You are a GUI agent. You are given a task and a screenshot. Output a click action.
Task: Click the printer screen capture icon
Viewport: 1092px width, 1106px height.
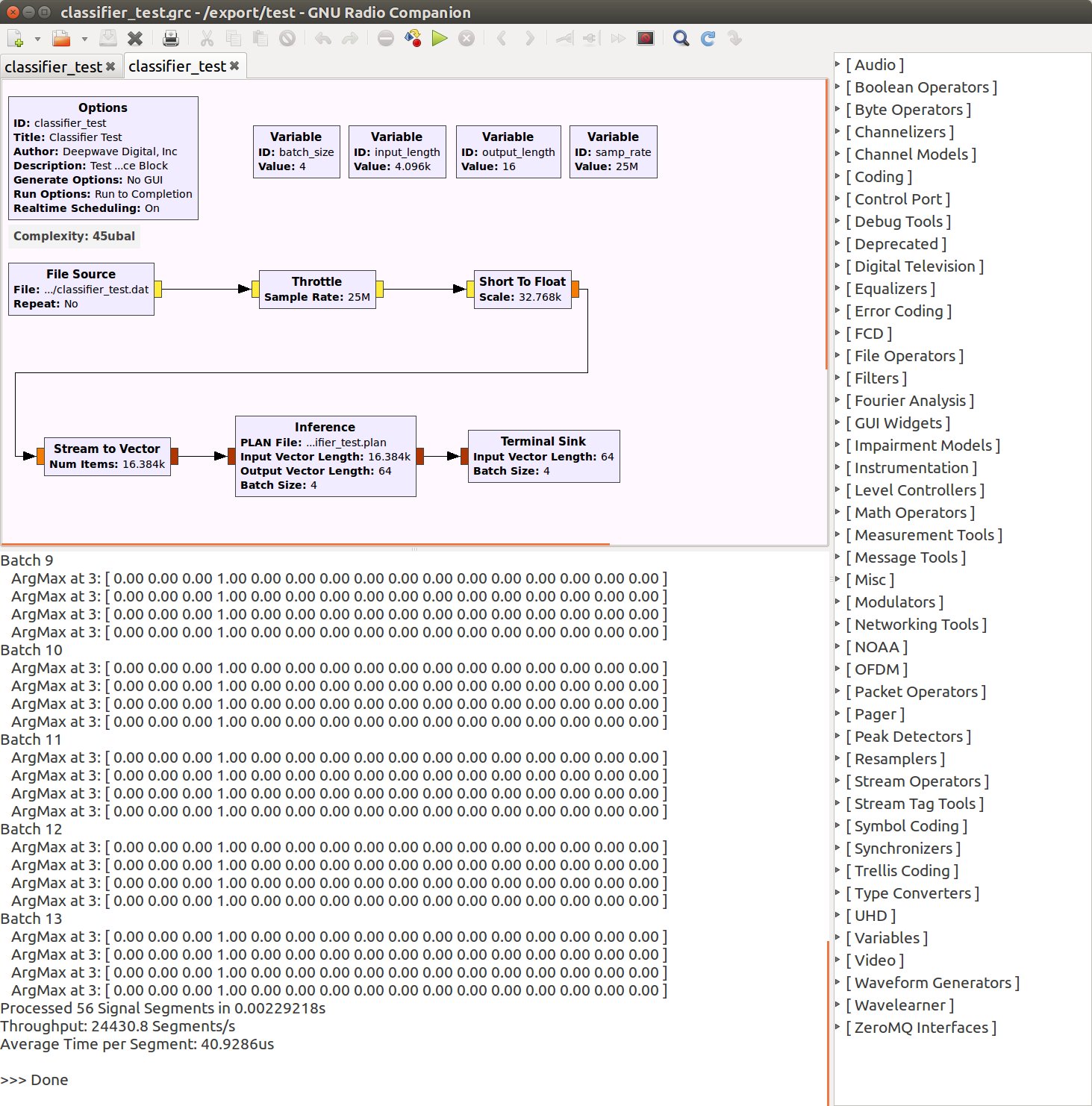171,39
